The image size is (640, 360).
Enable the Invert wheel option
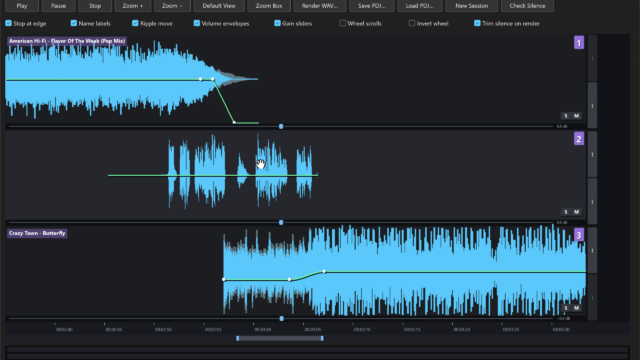click(x=412, y=23)
